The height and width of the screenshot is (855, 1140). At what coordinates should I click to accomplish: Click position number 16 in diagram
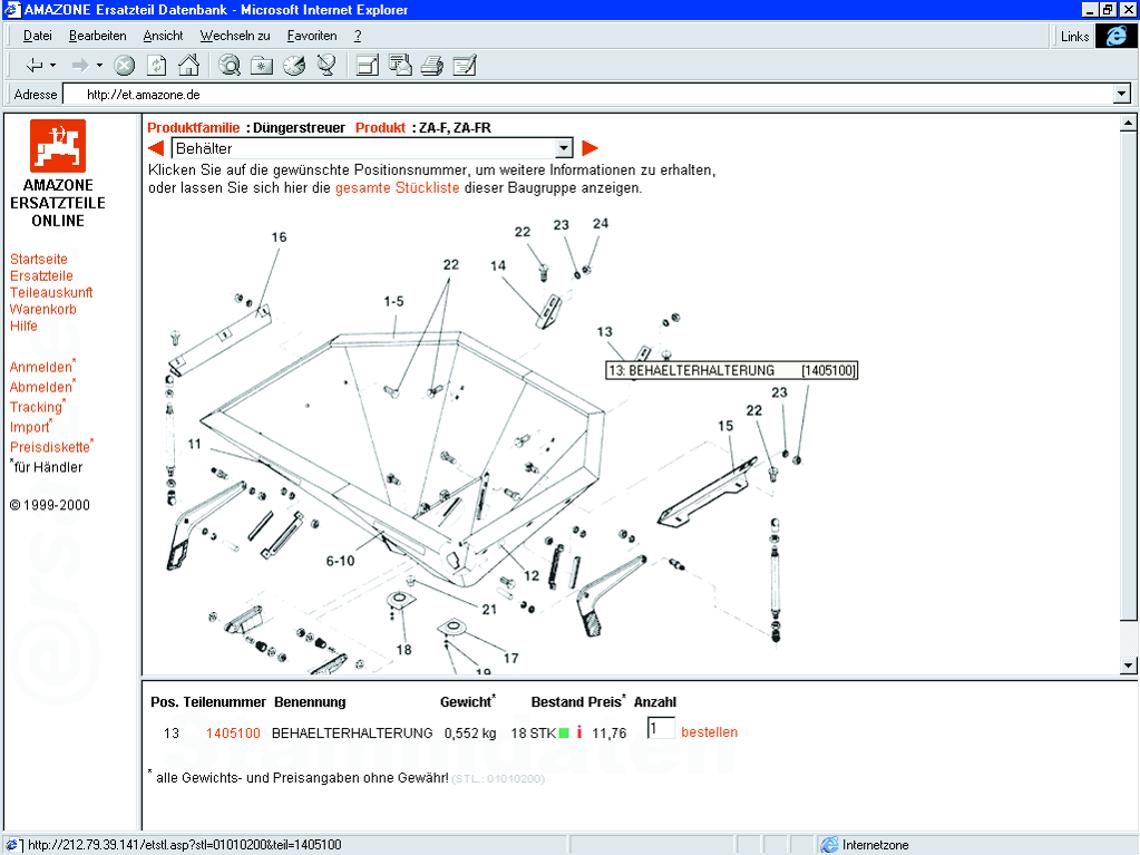click(279, 237)
